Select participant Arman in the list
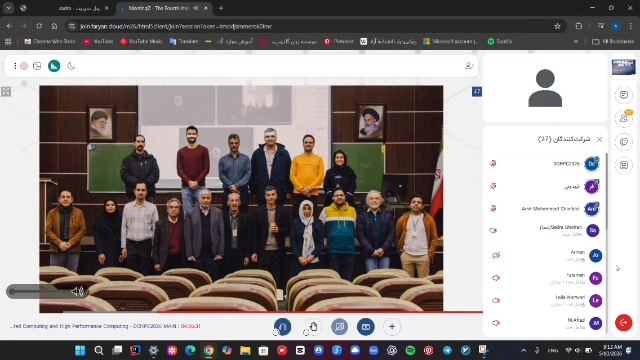Viewport: 640px width, 360px height. tap(546, 256)
